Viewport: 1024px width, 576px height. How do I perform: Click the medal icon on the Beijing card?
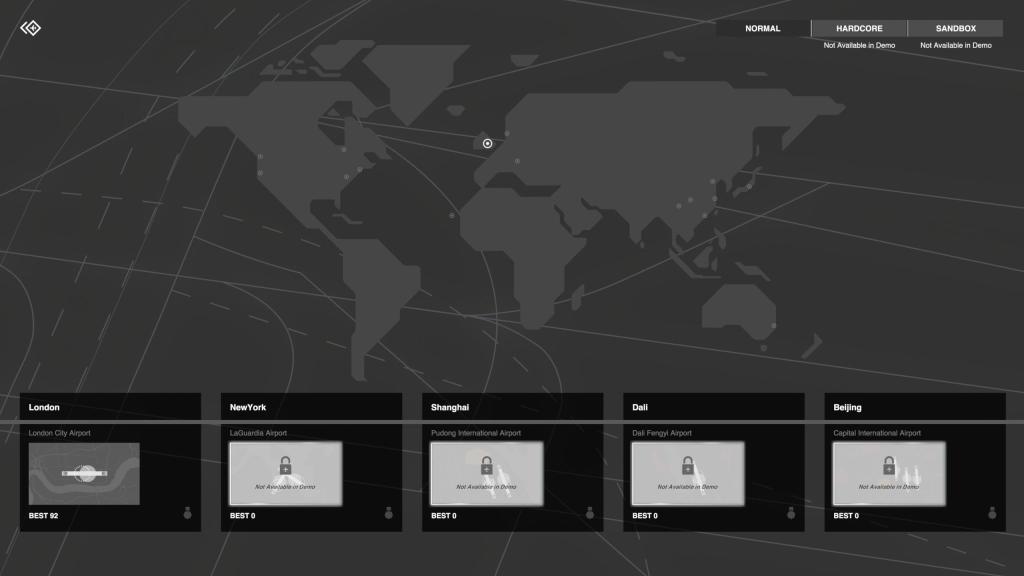992,514
